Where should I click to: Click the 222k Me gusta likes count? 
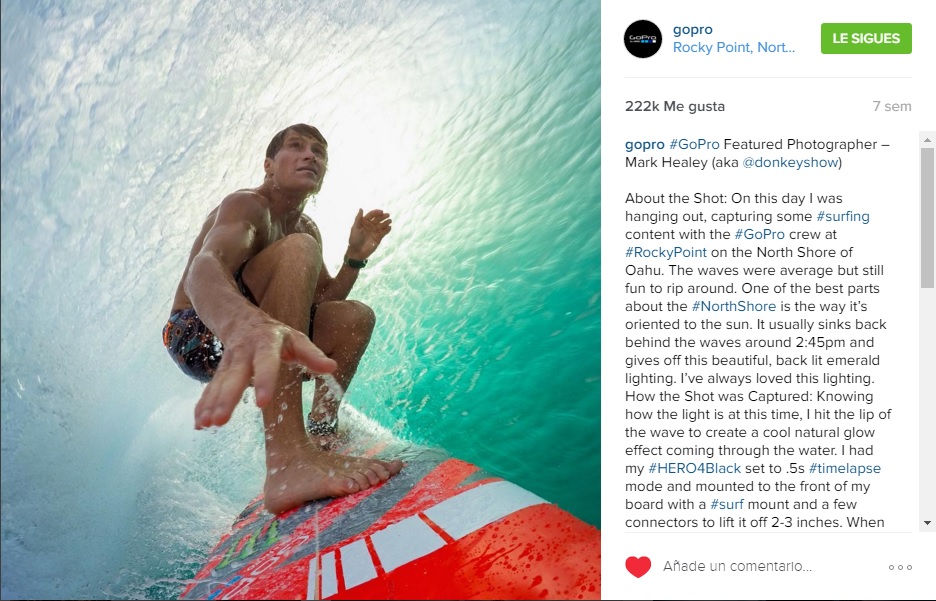tap(675, 106)
